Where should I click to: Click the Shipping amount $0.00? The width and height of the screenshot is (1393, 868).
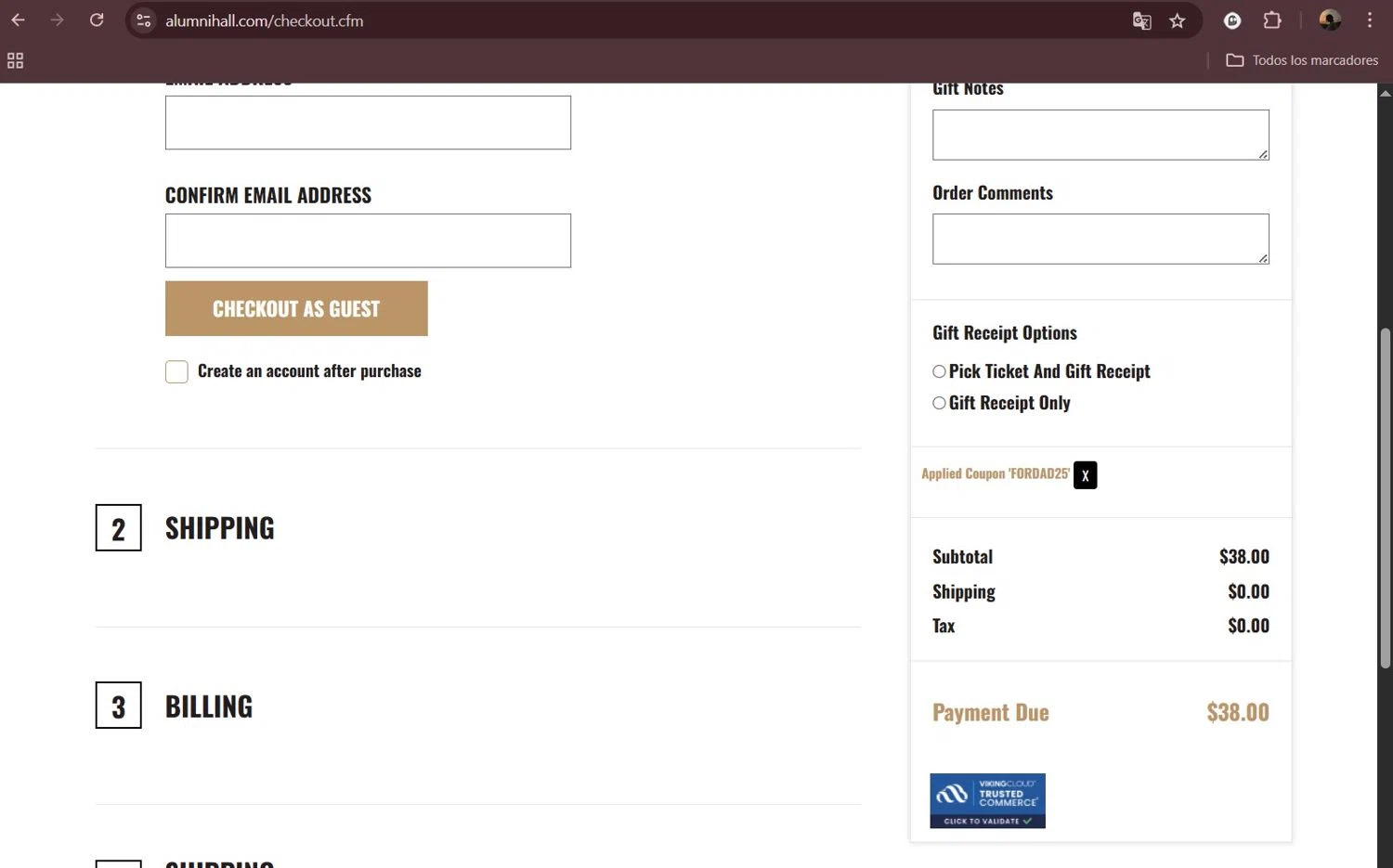[1248, 591]
